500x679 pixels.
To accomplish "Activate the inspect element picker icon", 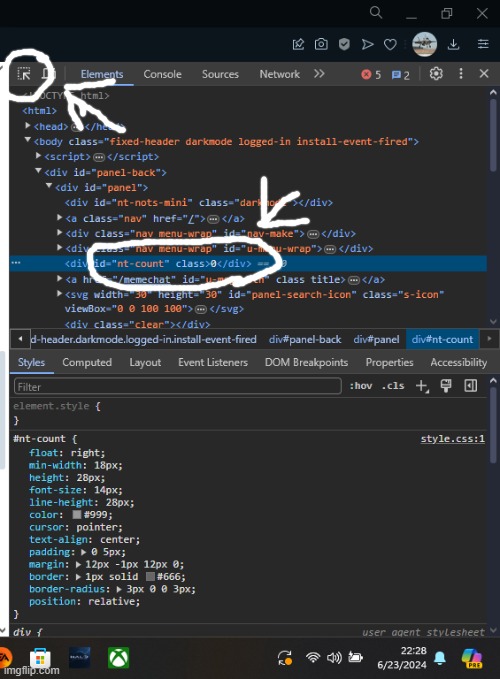I will tap(24, 74).
